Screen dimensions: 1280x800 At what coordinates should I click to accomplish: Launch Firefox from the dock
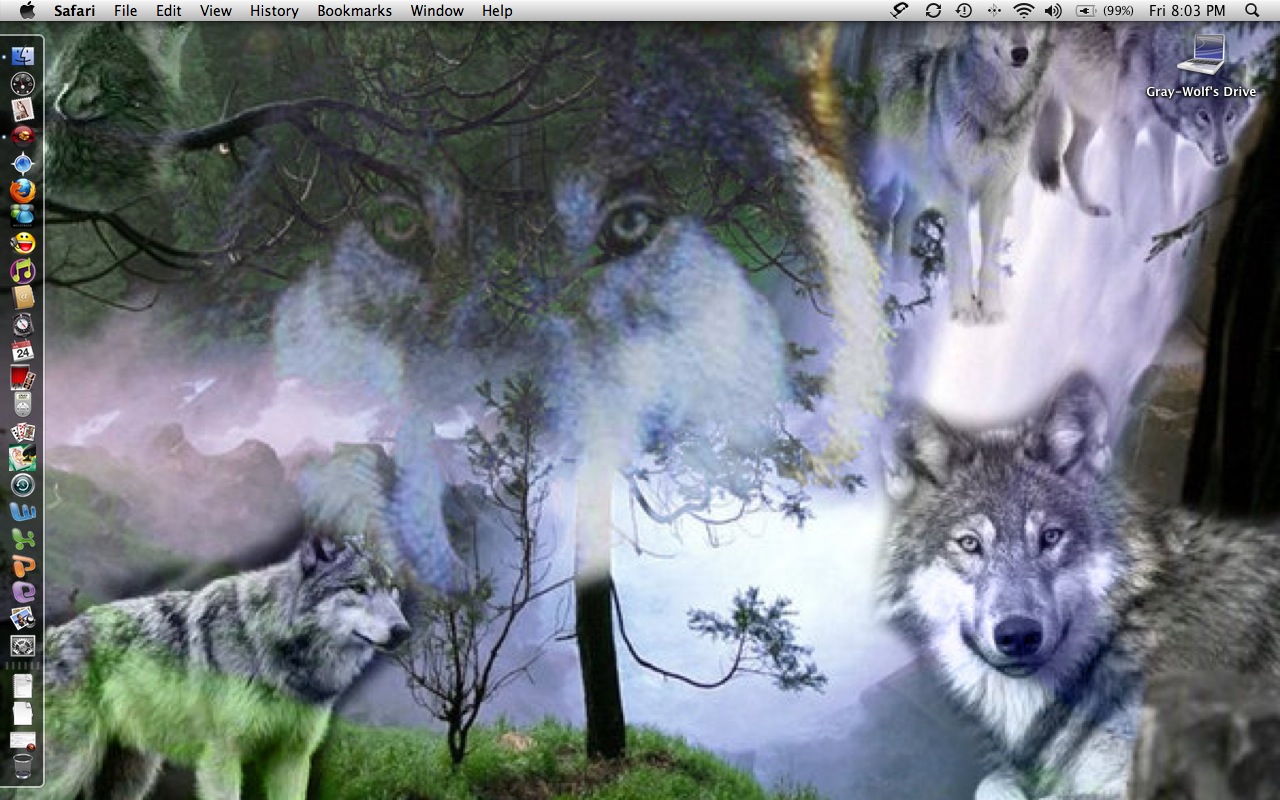[x=23, y=190]
